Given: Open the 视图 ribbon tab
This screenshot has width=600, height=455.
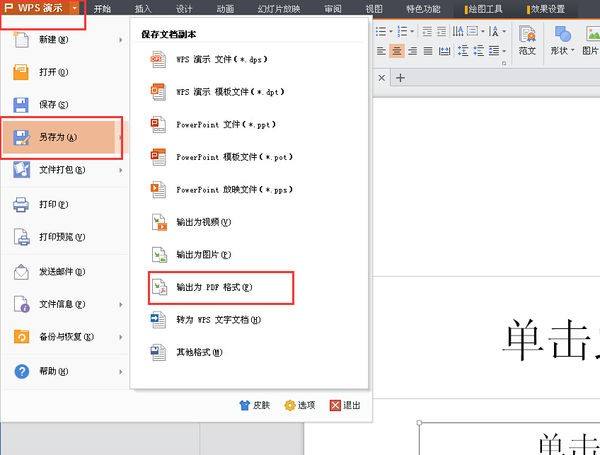Looking at the screenshot, I should (x=374, y=8).
